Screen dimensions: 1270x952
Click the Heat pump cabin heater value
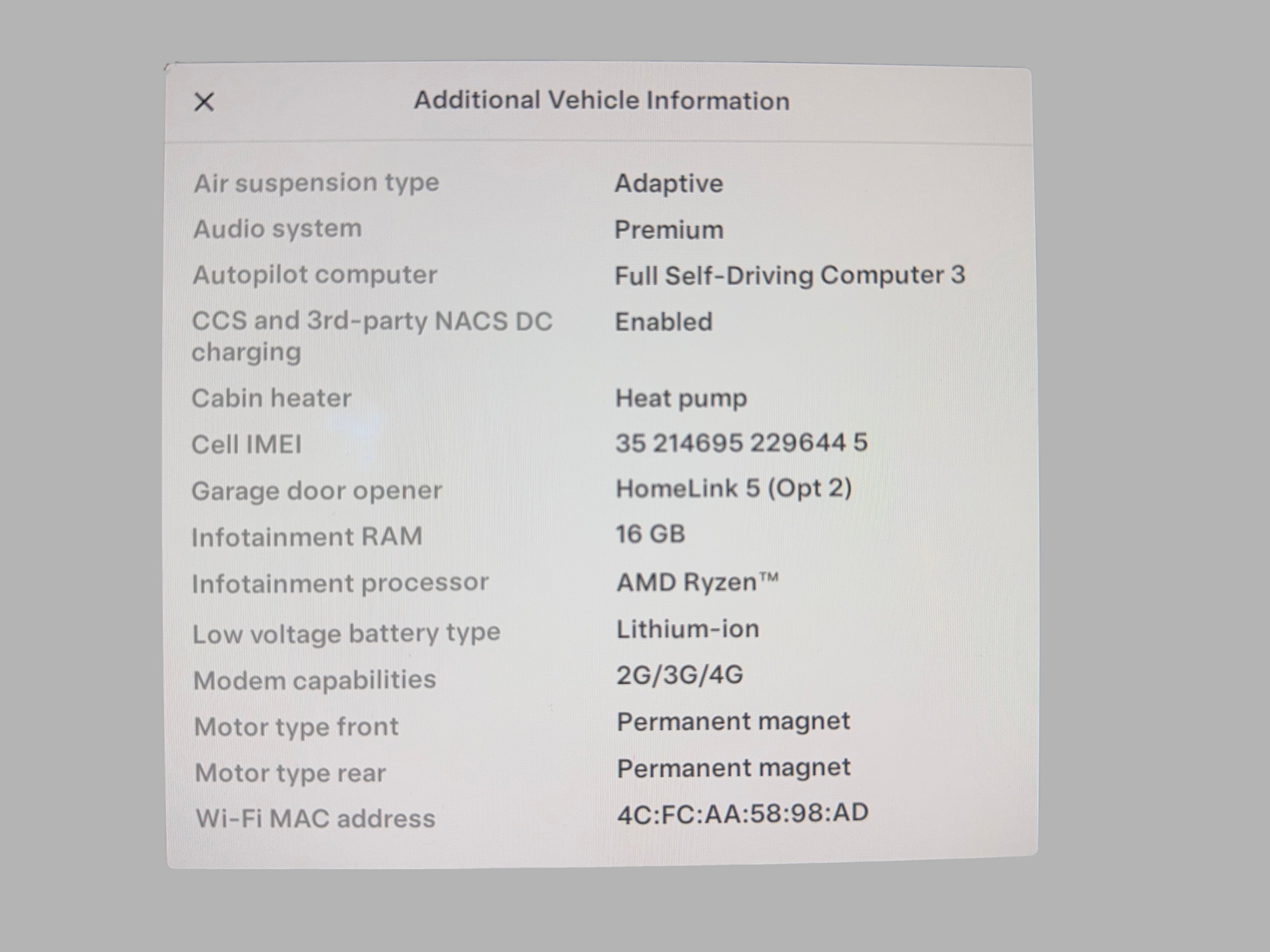[681, 399]
